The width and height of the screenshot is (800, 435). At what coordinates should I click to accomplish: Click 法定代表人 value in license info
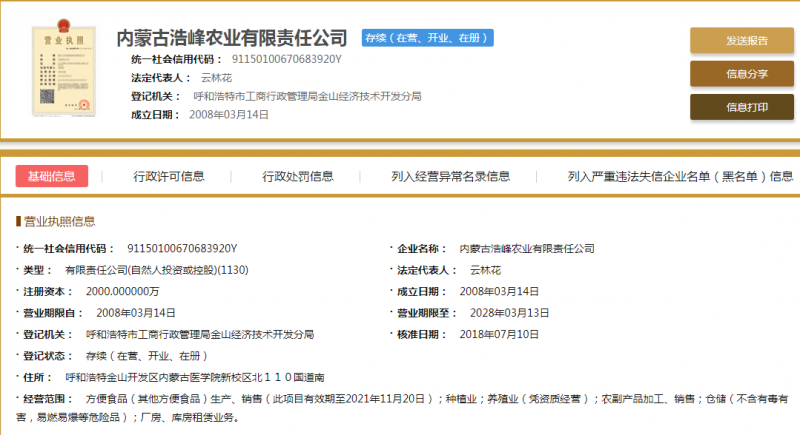(x=485, y=270)
